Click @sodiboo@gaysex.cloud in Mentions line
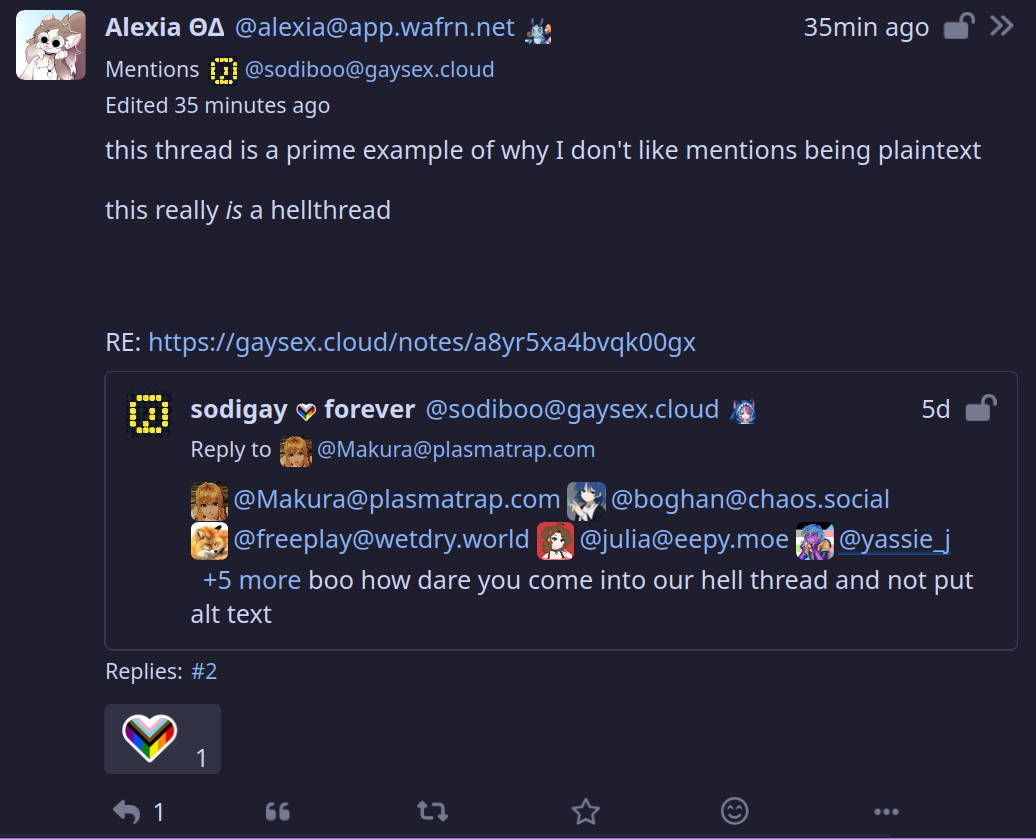1036x840 pixels. 369,69
